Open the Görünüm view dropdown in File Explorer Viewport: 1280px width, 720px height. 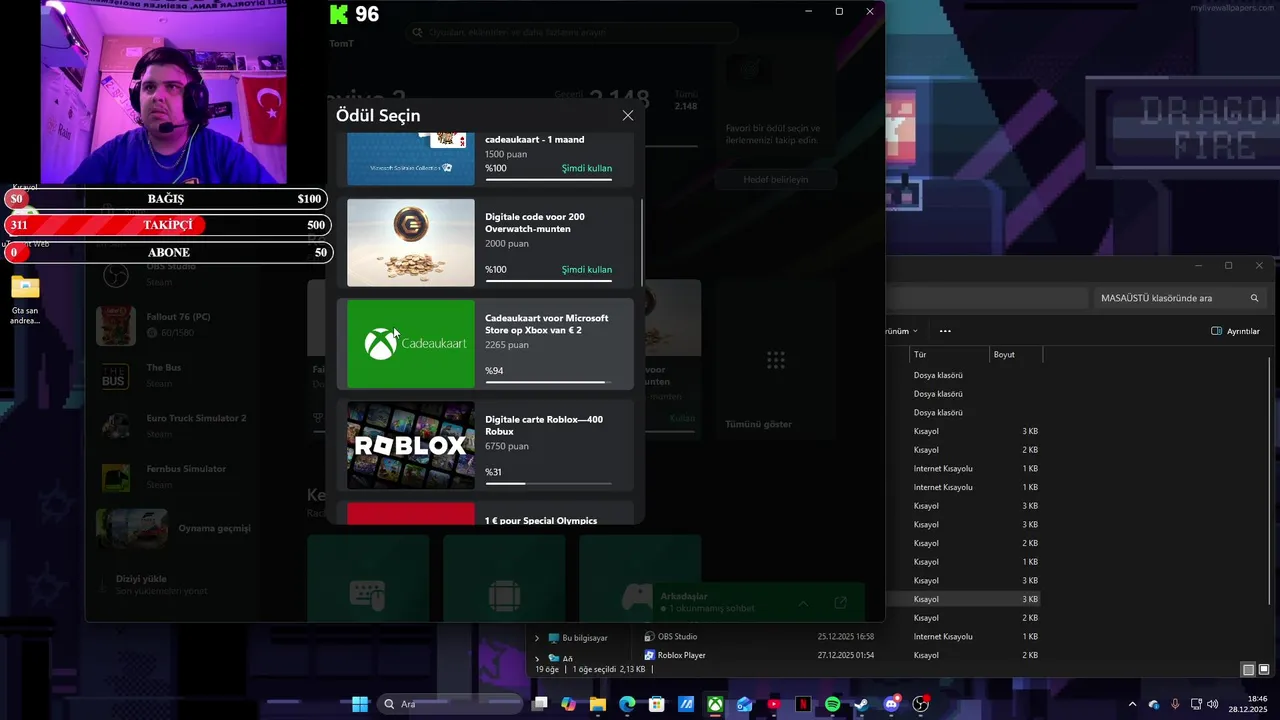point(902,331)
